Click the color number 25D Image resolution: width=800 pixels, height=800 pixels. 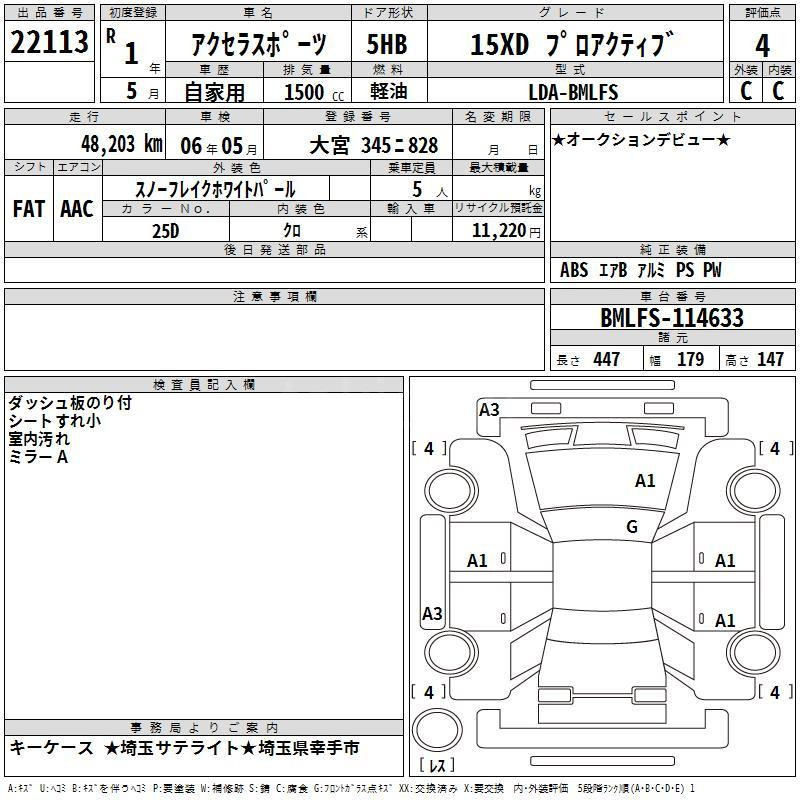pyautogui.click(x=165, y=231)
